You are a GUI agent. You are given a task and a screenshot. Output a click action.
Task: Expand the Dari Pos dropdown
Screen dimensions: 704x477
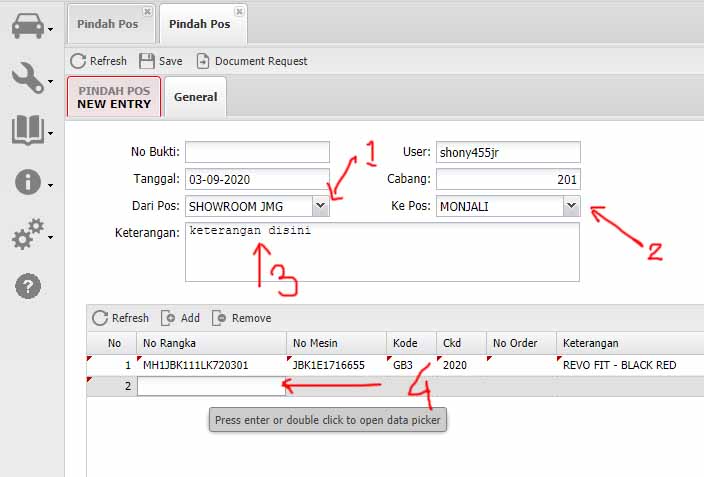point(320,206)
